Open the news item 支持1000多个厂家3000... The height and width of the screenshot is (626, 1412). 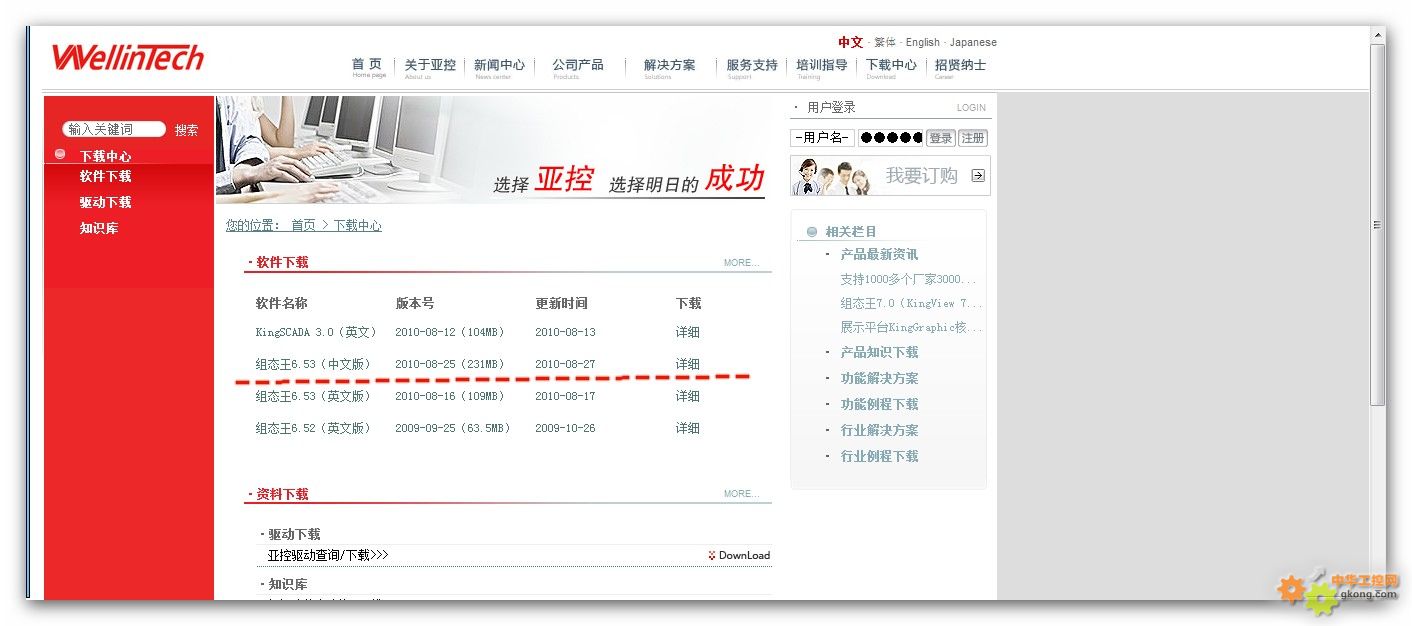click(x=908, y=279)
